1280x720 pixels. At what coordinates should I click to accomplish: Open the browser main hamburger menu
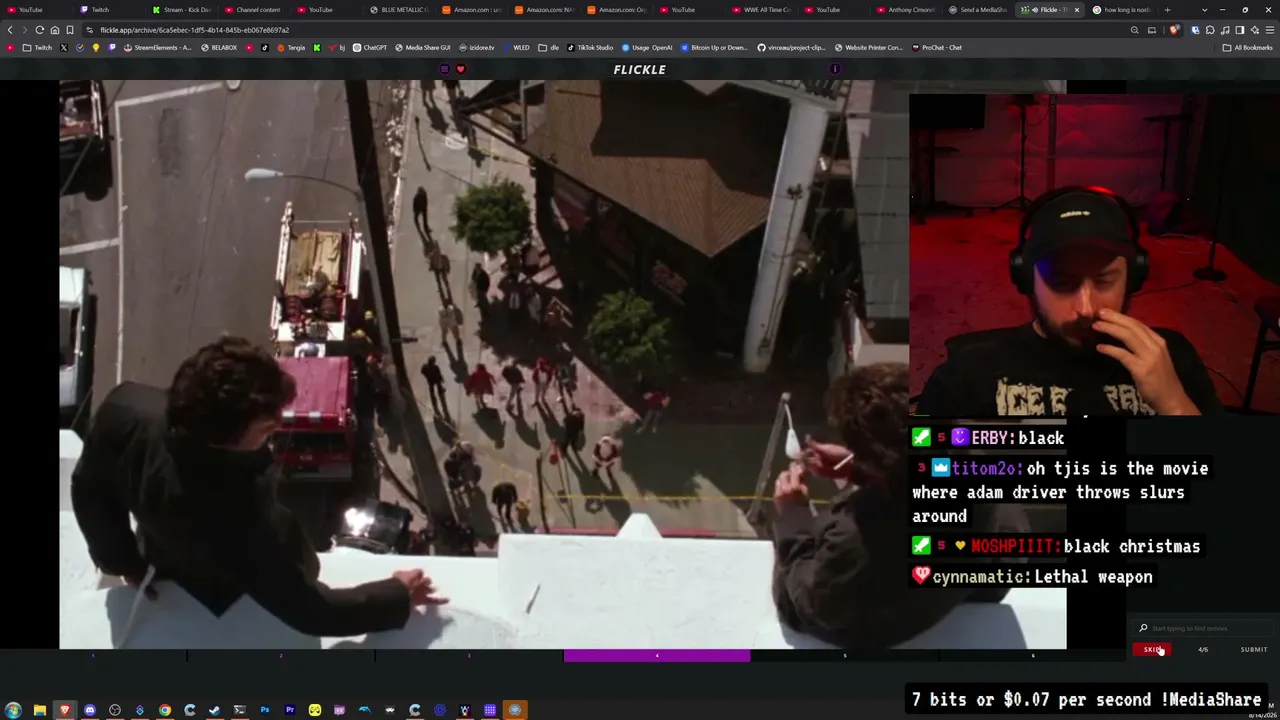pyautogui.click(x=1269, y=30)
